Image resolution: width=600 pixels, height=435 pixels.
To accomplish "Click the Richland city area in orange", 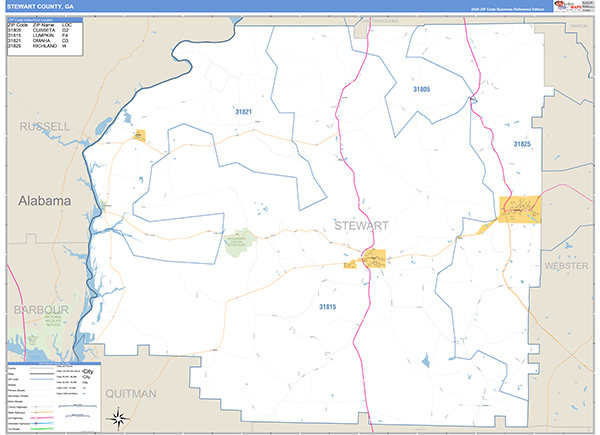I will (520, 209).
